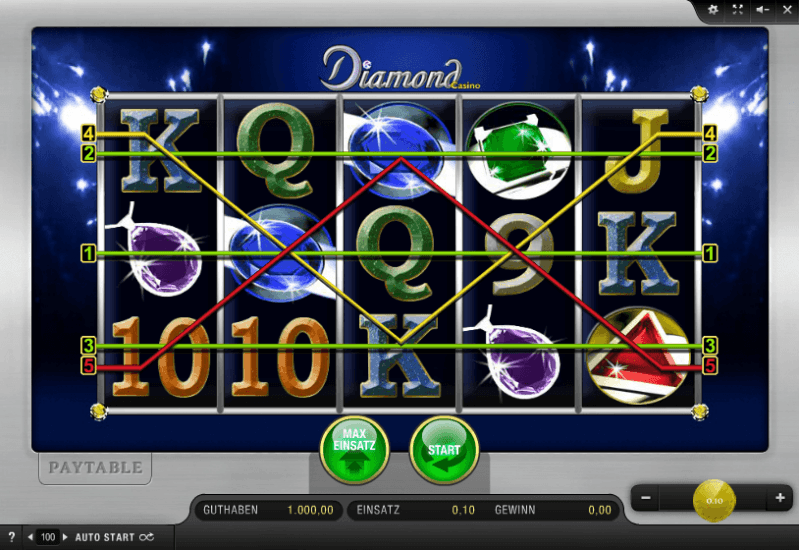The height and width of the screenshot is (550, 799).
Task: Click the gold 0.10 coin slider knob
Action: tap(714, 501)
